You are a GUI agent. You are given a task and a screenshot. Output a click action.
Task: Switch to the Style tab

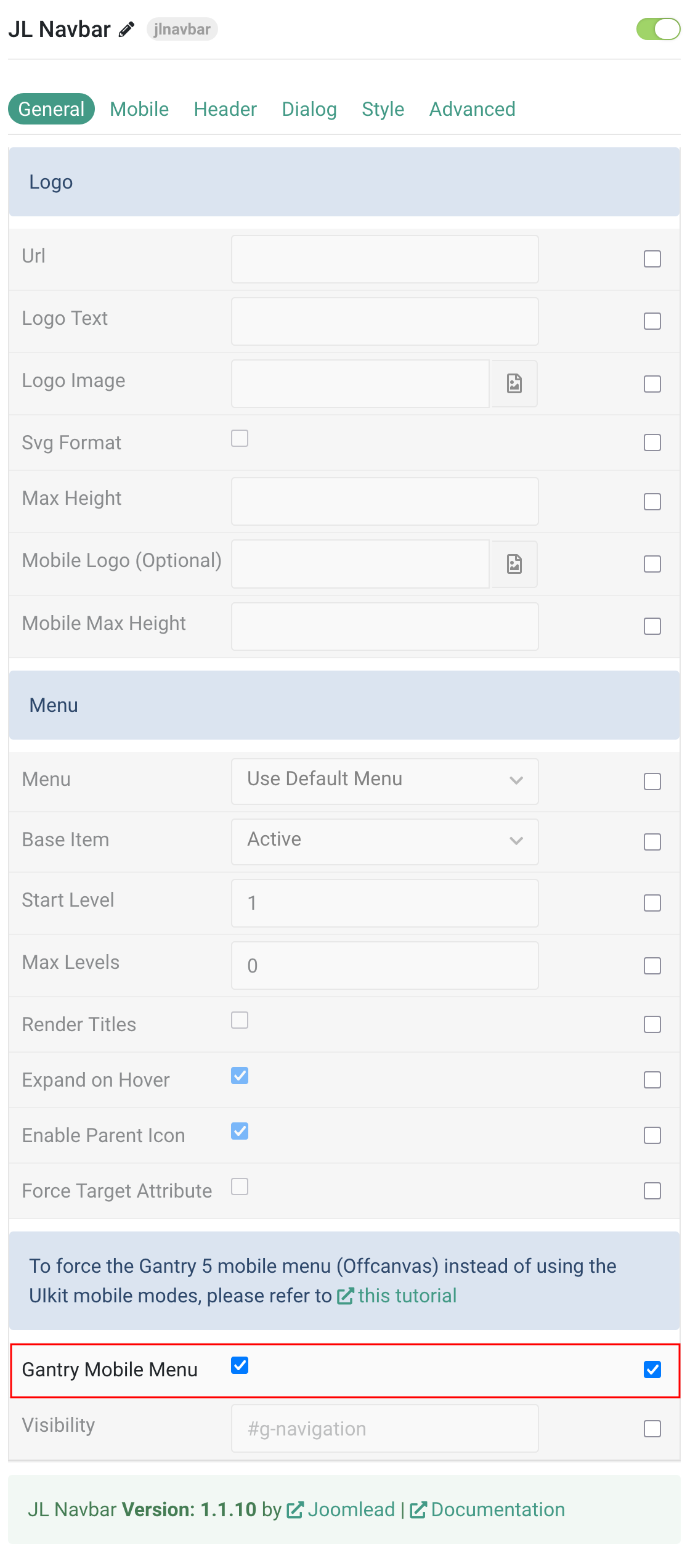pyautogui.click(x=383, y=109)
